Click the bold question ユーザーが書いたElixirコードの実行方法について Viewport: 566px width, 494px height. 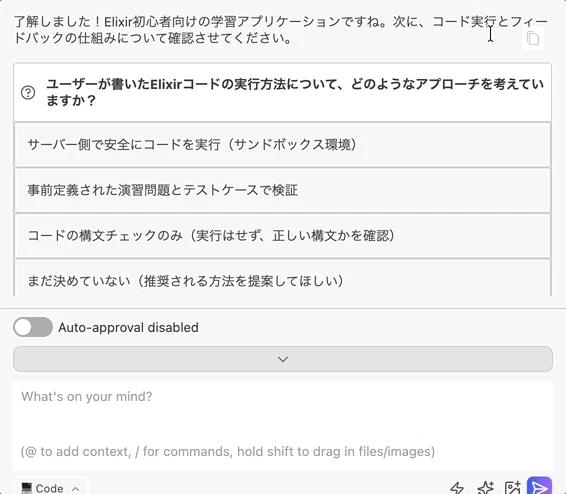(295, 92)
